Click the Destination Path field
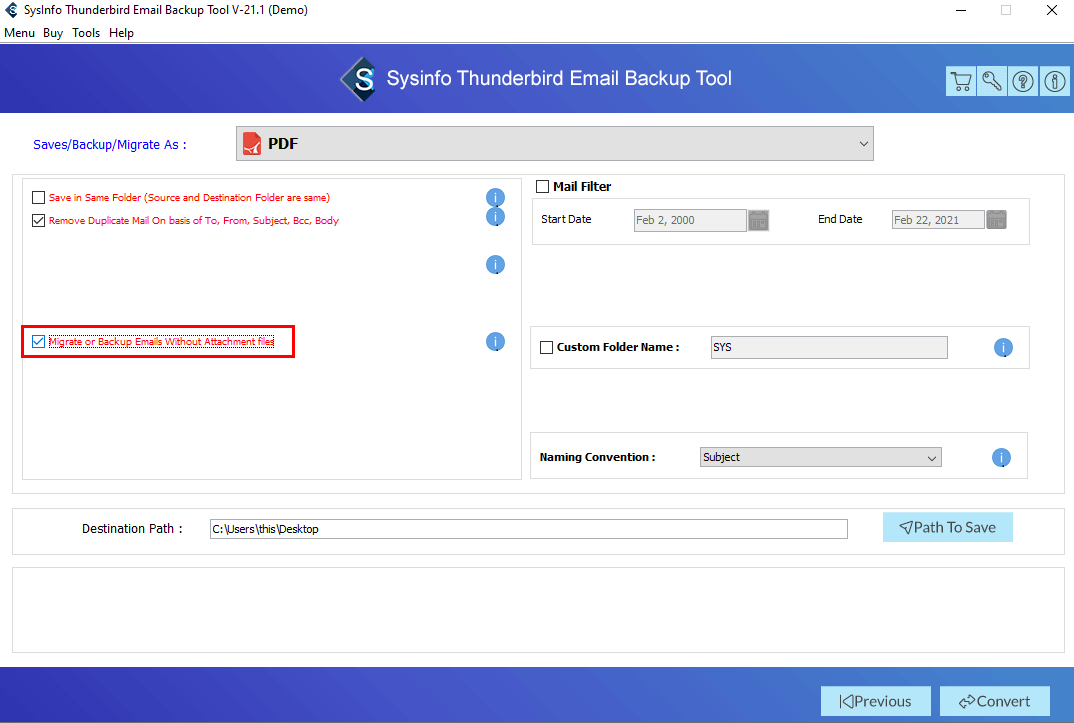The height and width of the screenshot is (723, 1074). pos(528,529)
